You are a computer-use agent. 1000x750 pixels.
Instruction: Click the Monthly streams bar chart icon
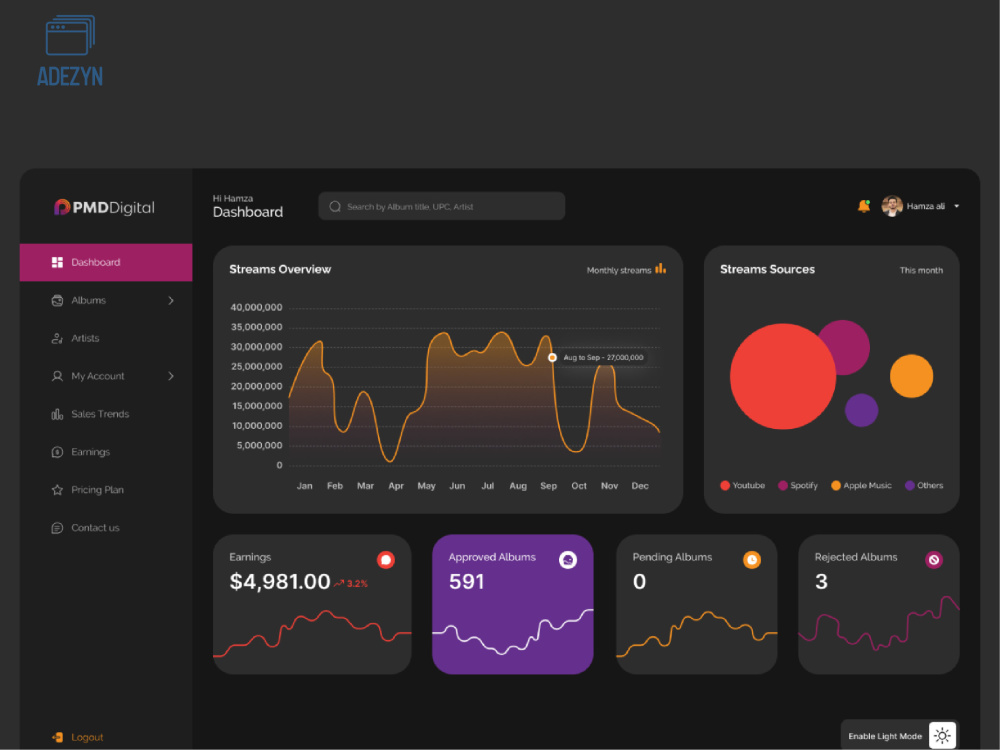click(661, 268)
